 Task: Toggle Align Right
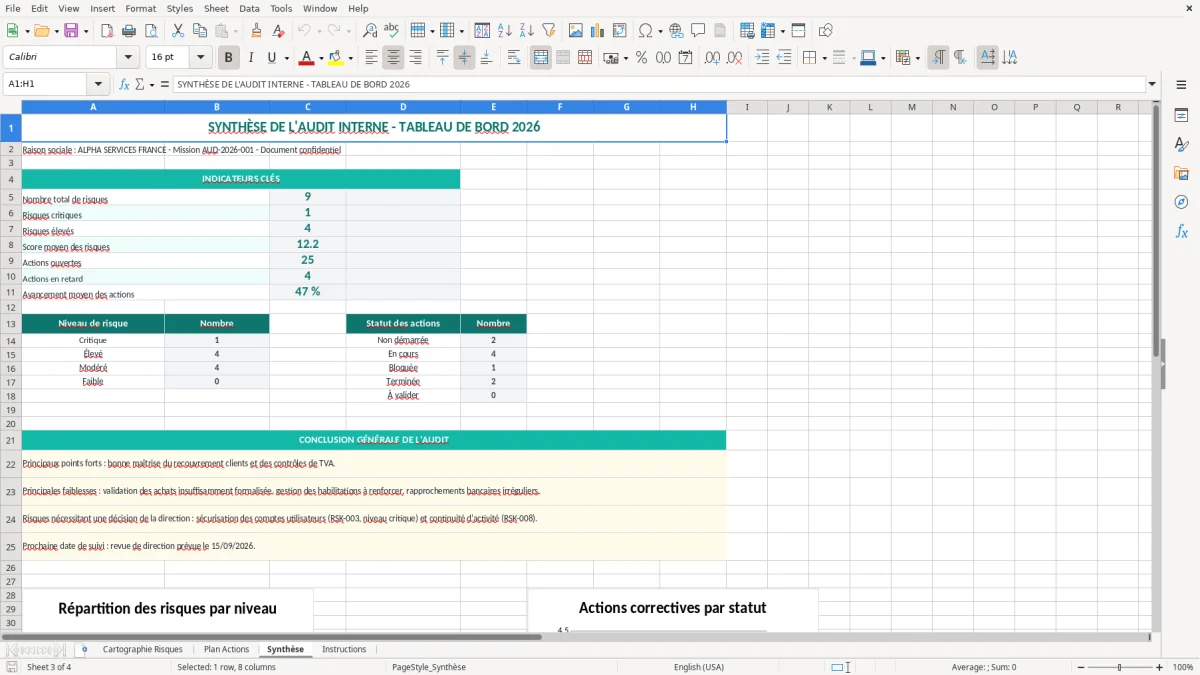(x=416, y=58)
